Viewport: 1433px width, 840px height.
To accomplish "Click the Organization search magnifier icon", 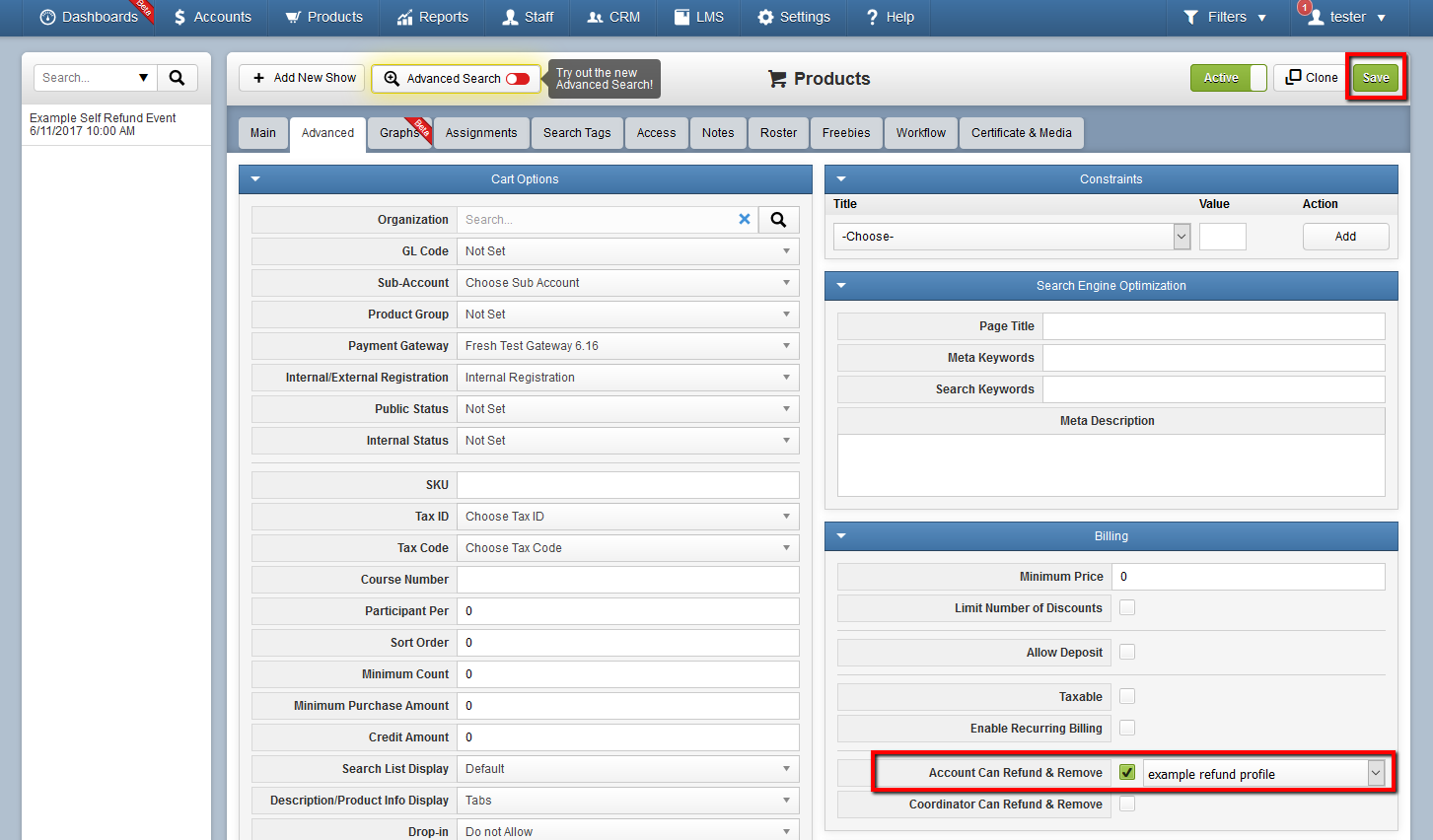I will click(778, 220).
